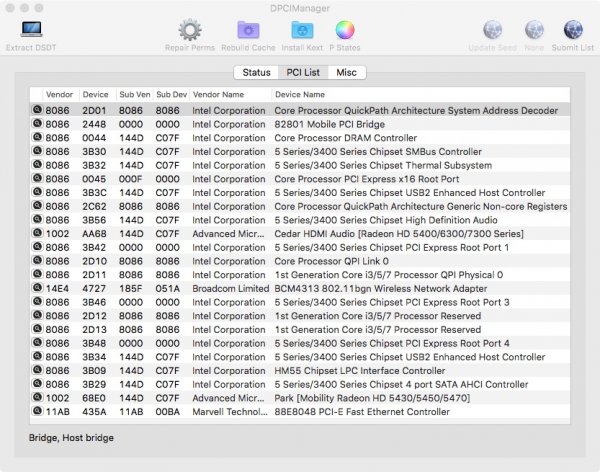The width and height of the screenshot is (600, 472).
Task: Select '5 Series/3400 Series Chipset SMBus Controller' text
Action: tap(378, 152)
